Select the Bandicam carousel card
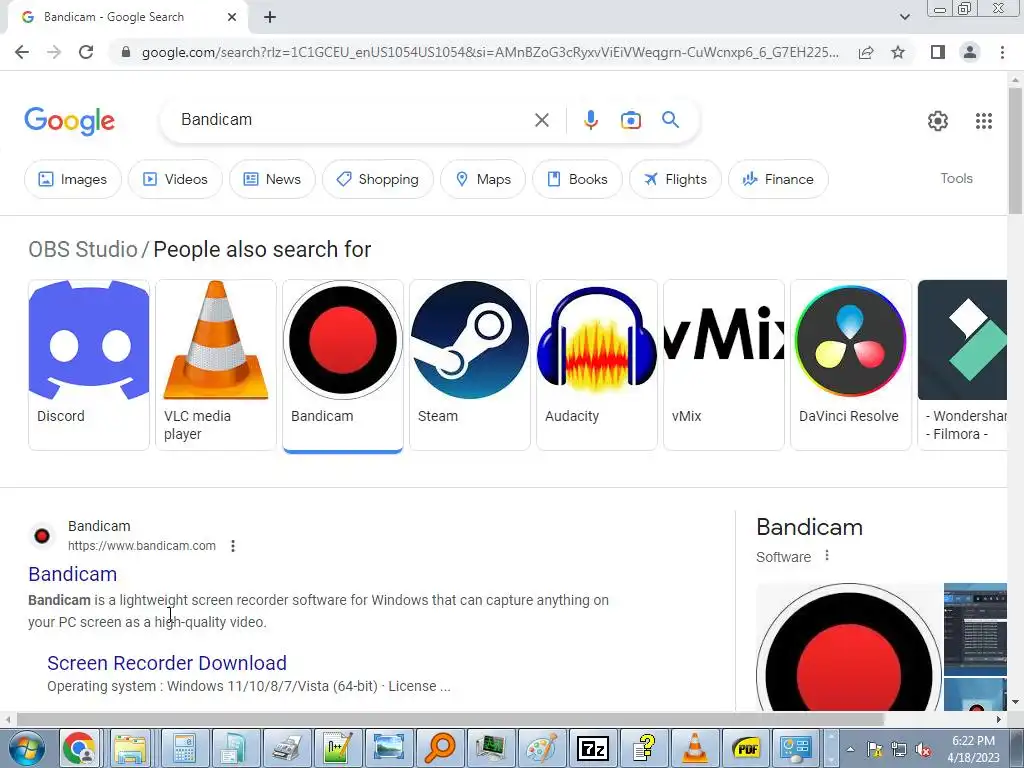Viewport: 1024px width, 768px height. coord(343,364)
